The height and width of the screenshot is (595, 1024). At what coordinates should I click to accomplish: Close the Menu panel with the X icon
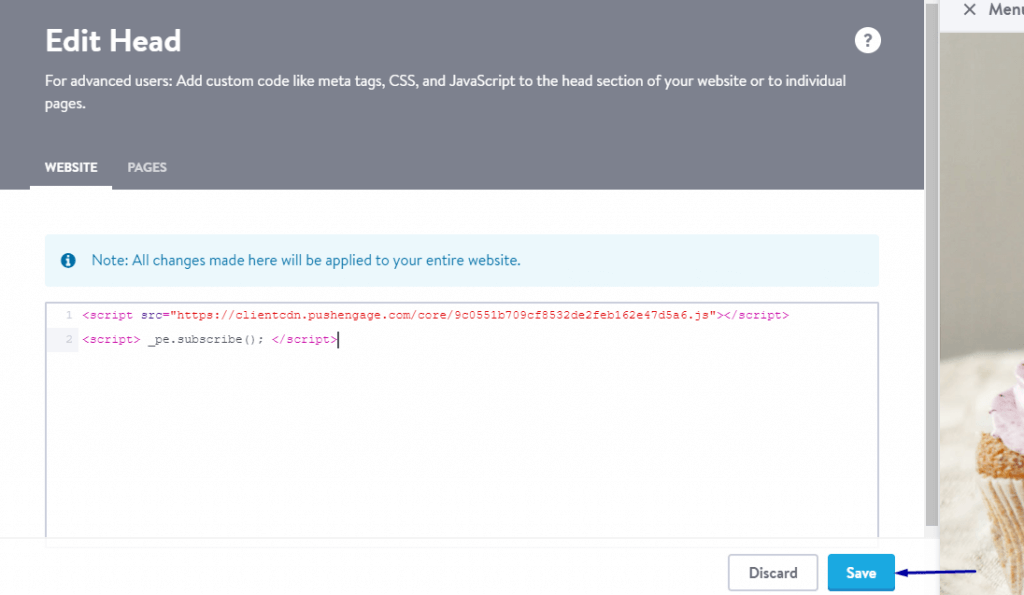click(x=969, y=9)
